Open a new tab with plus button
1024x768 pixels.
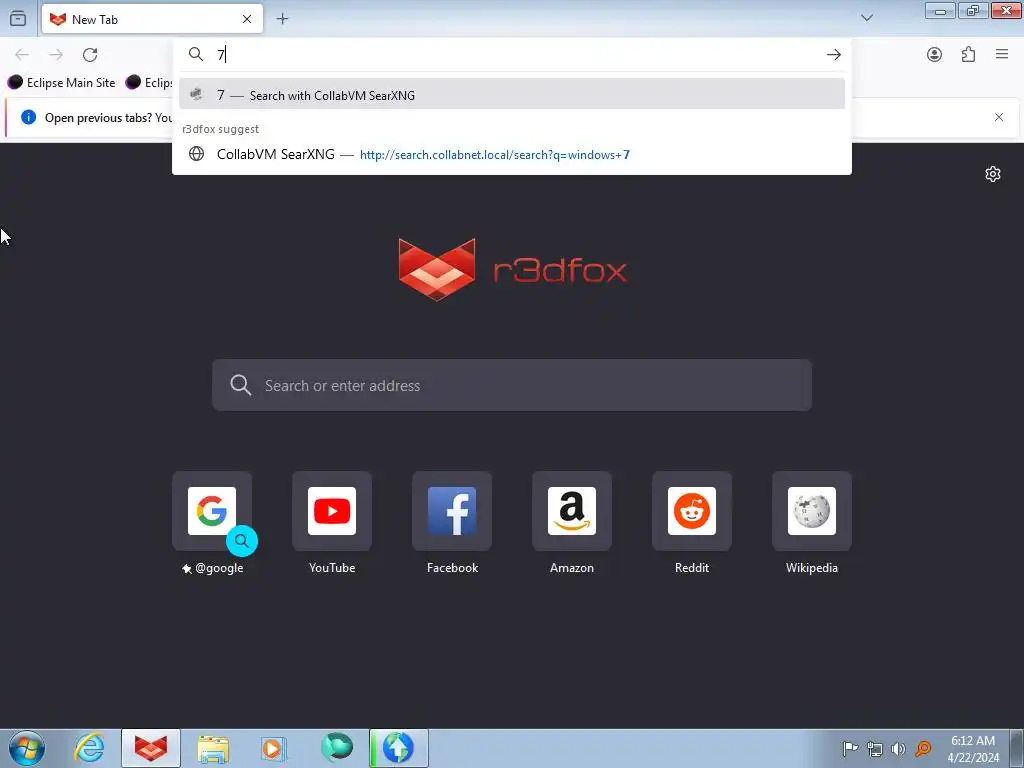click(282, 19)
